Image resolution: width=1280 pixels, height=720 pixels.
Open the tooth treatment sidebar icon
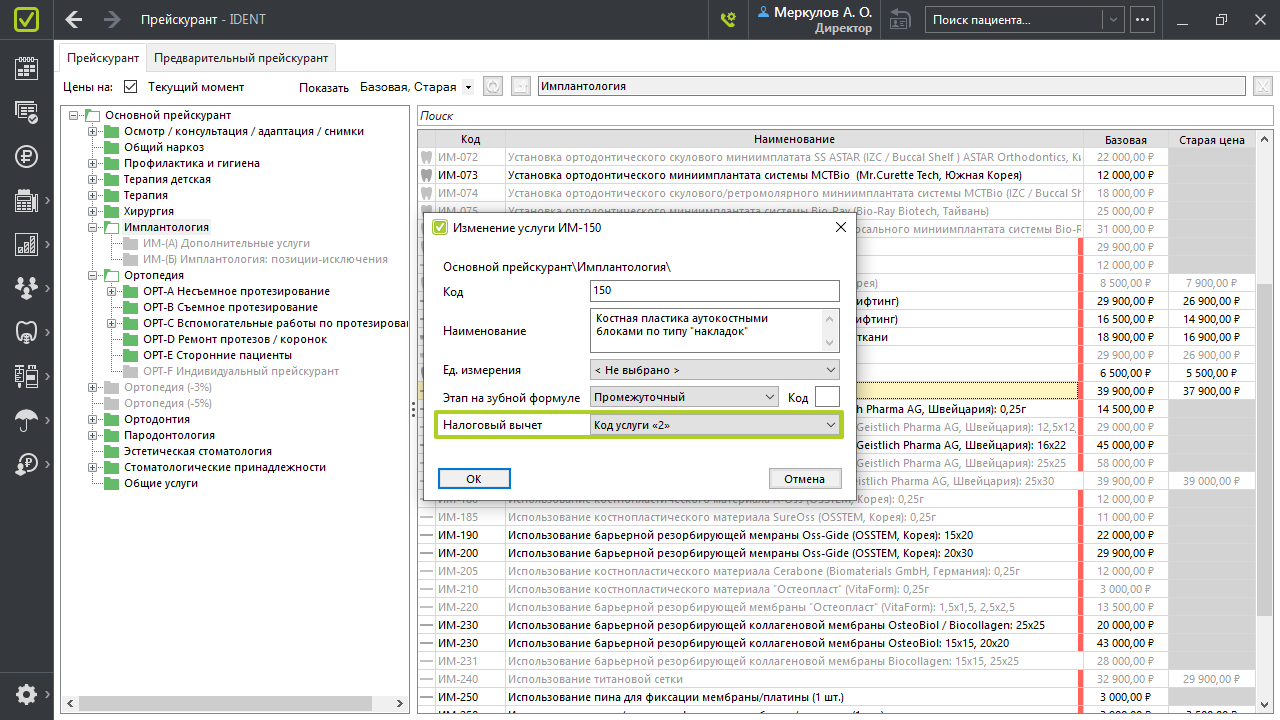(26, 332)
